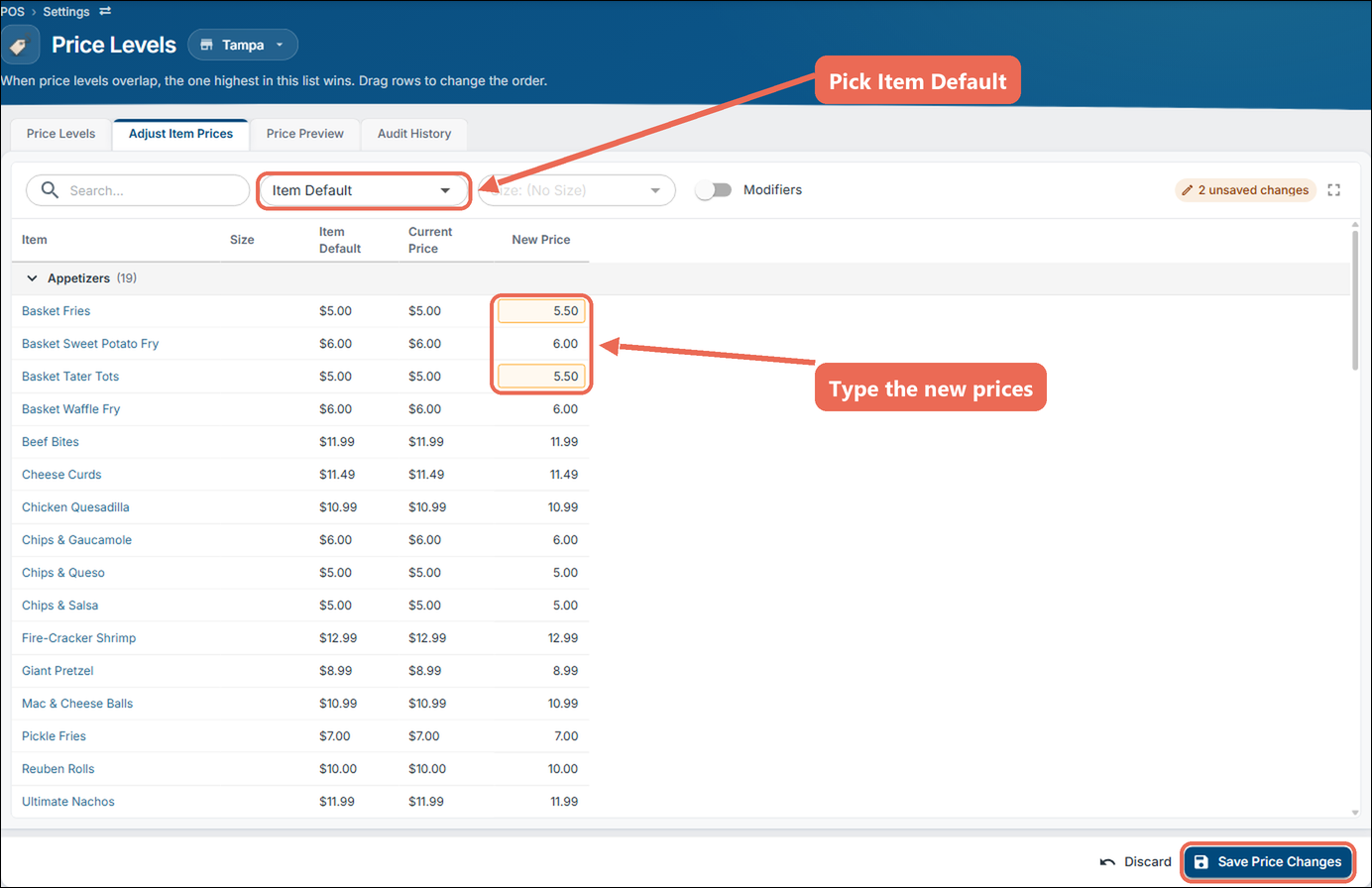1372x888 pixels.
Task: Edit the new price for Basket Tater Tots
Action: tap(541, 377)
